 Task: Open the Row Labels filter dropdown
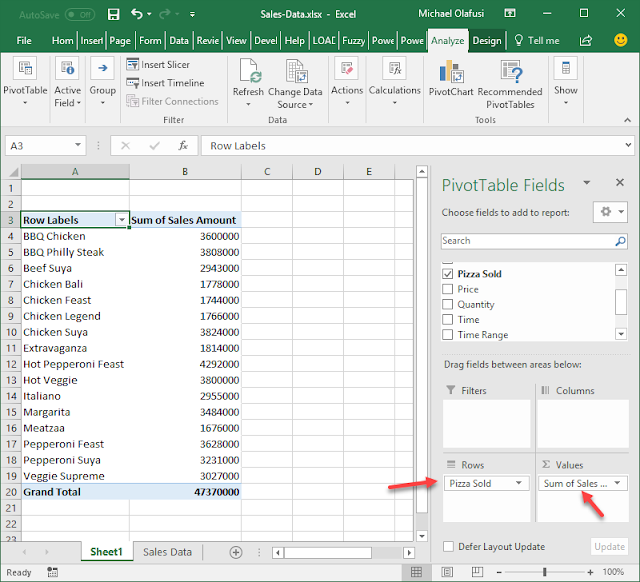[122, 220]
